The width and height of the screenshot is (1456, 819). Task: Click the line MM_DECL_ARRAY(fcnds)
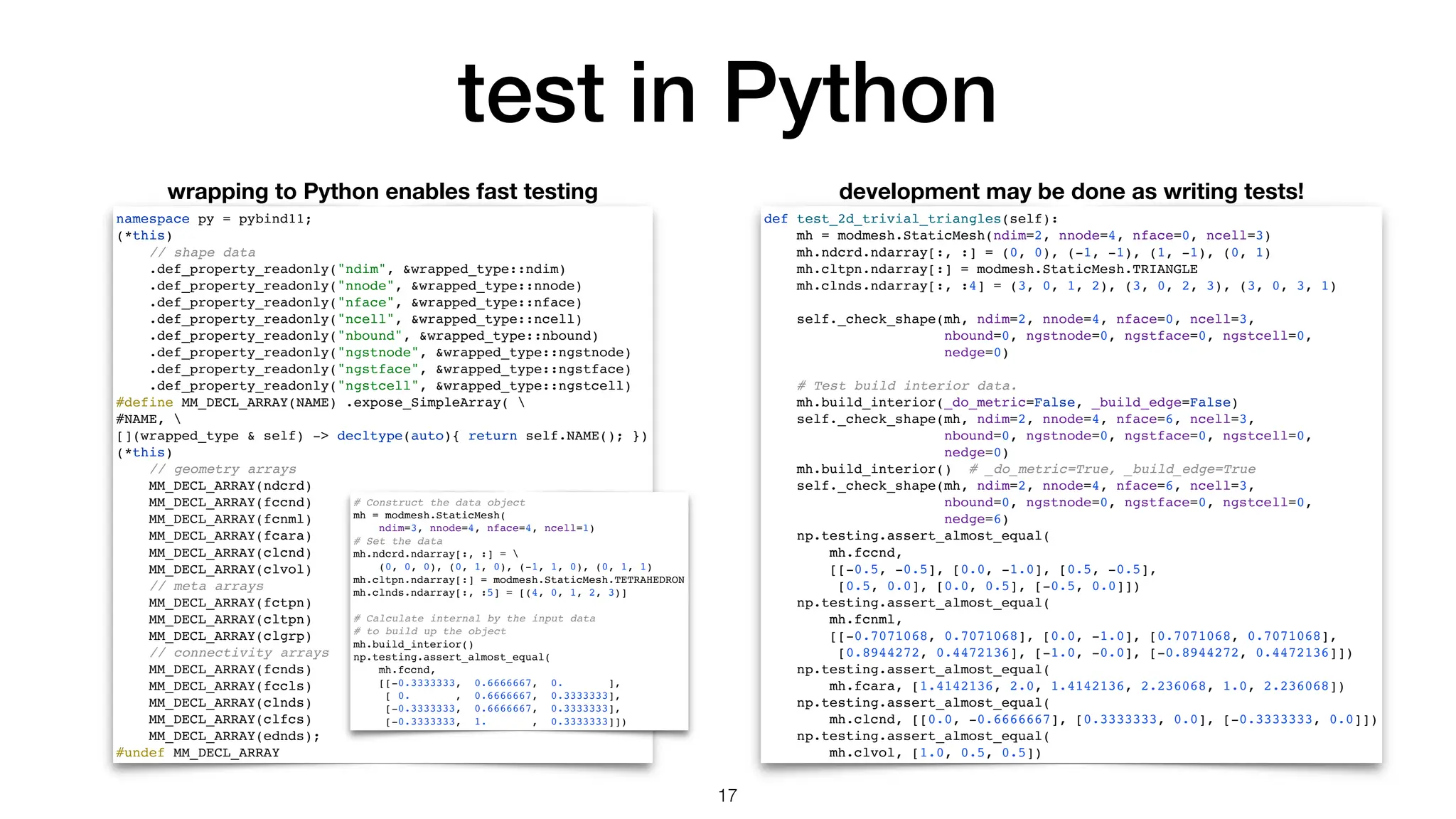pos(230,670)
